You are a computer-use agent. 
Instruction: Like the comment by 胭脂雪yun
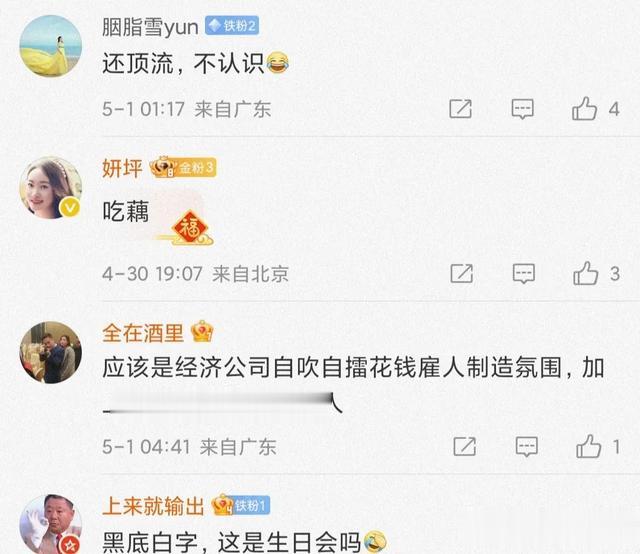(x=584, y=109)
